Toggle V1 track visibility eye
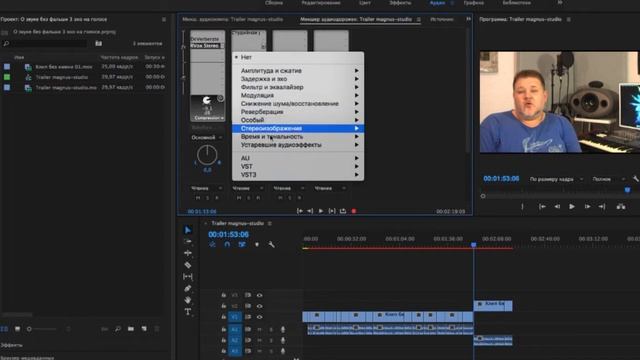Screen dimensions: 640x360 (x=260, y=317)
